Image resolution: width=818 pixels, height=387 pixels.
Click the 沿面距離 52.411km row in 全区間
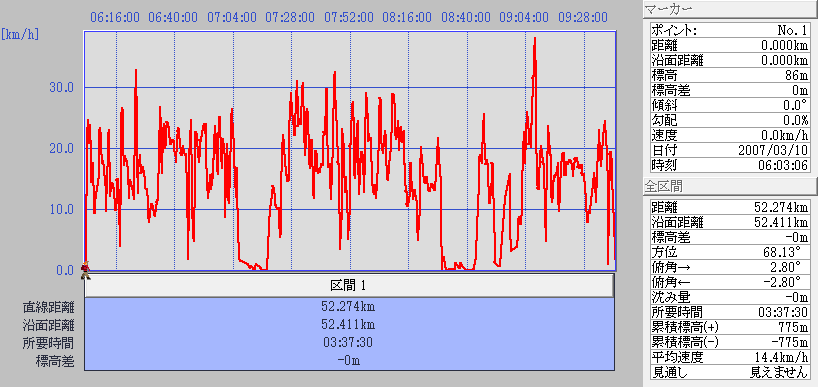pos(730,222)
